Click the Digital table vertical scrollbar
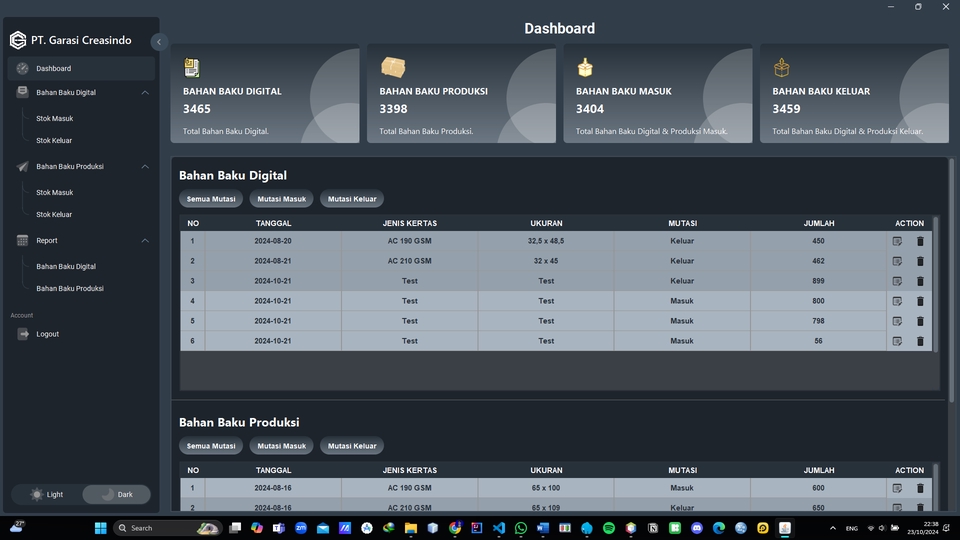The width and height of the screenshot is (960, 540). [936, 283]
